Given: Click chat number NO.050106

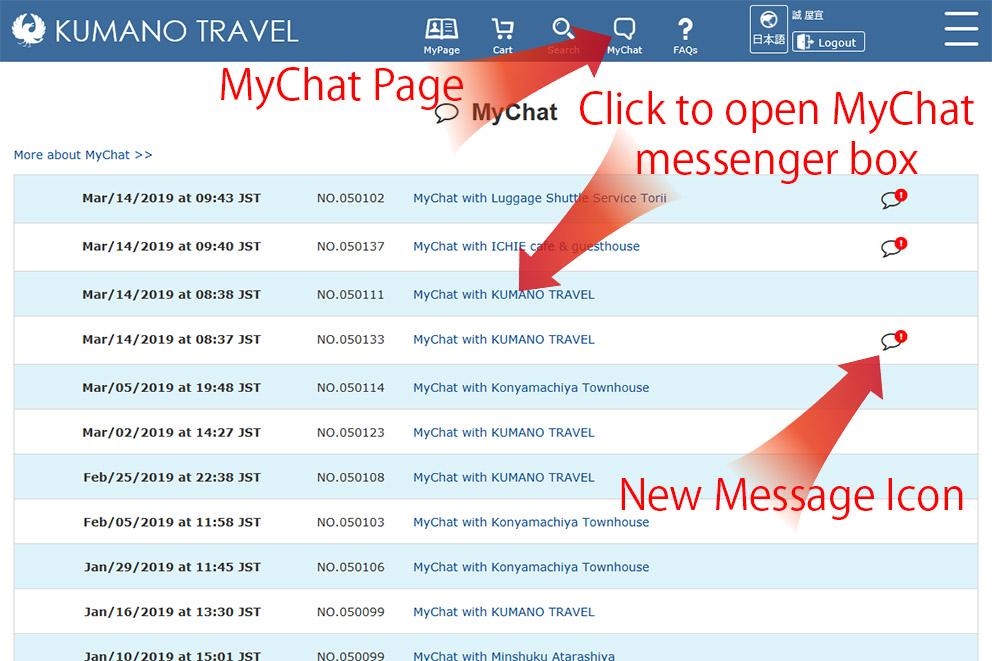Looking at the screenshot, I should click(x=350, y=567).
